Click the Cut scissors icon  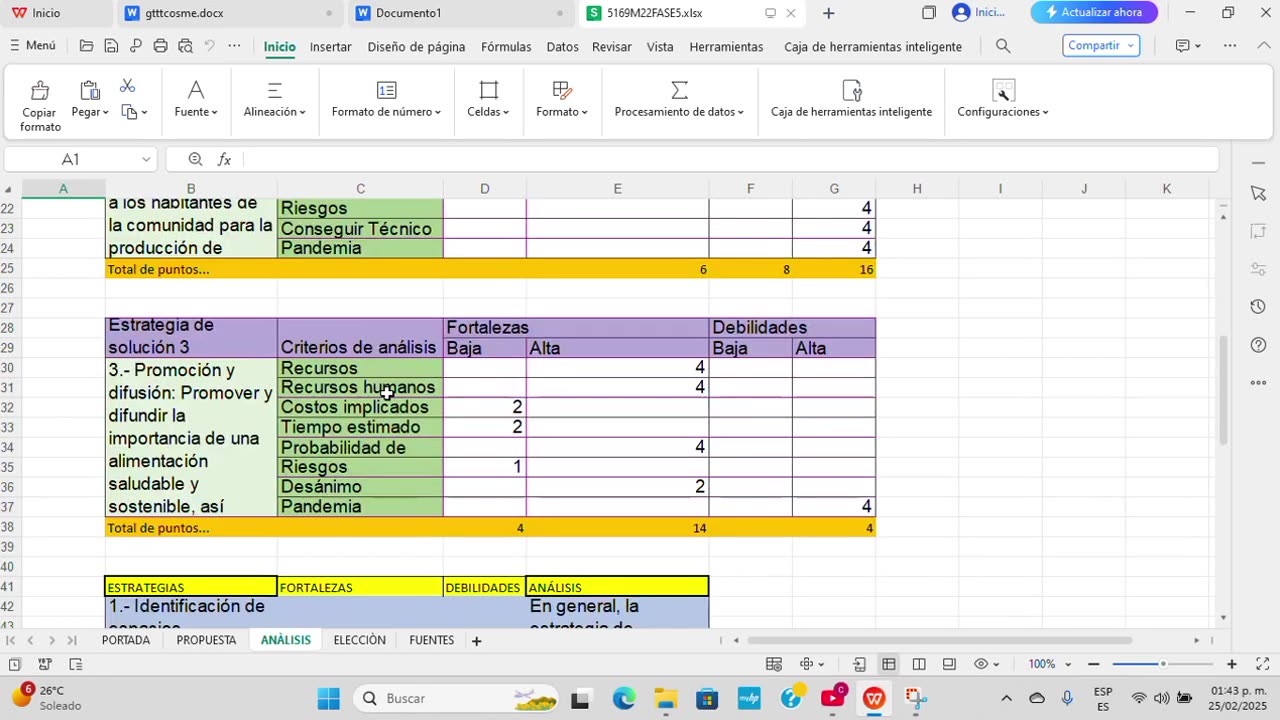coord(127,86)
